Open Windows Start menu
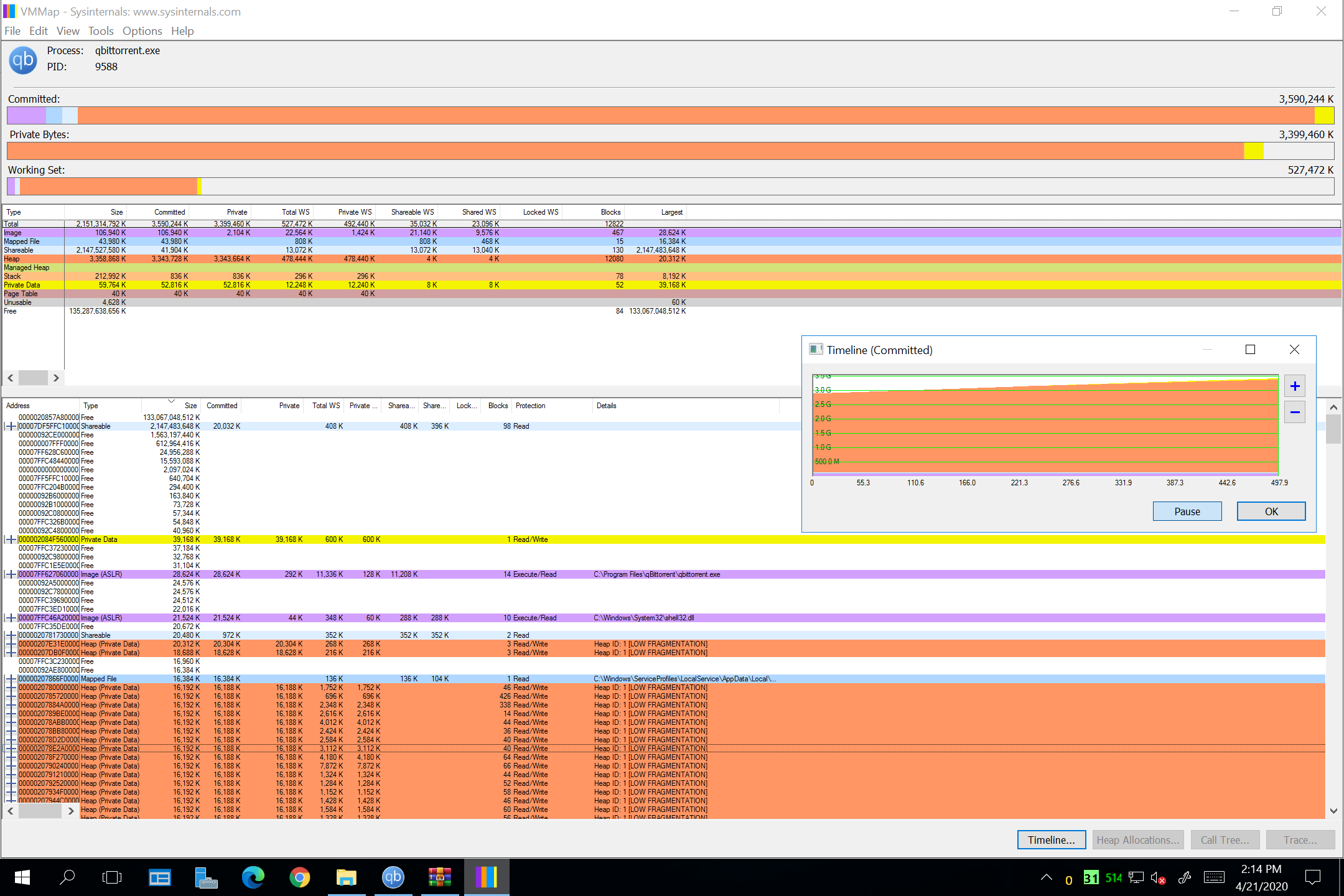Viewport: 1344px width, 896px height. 22,877
